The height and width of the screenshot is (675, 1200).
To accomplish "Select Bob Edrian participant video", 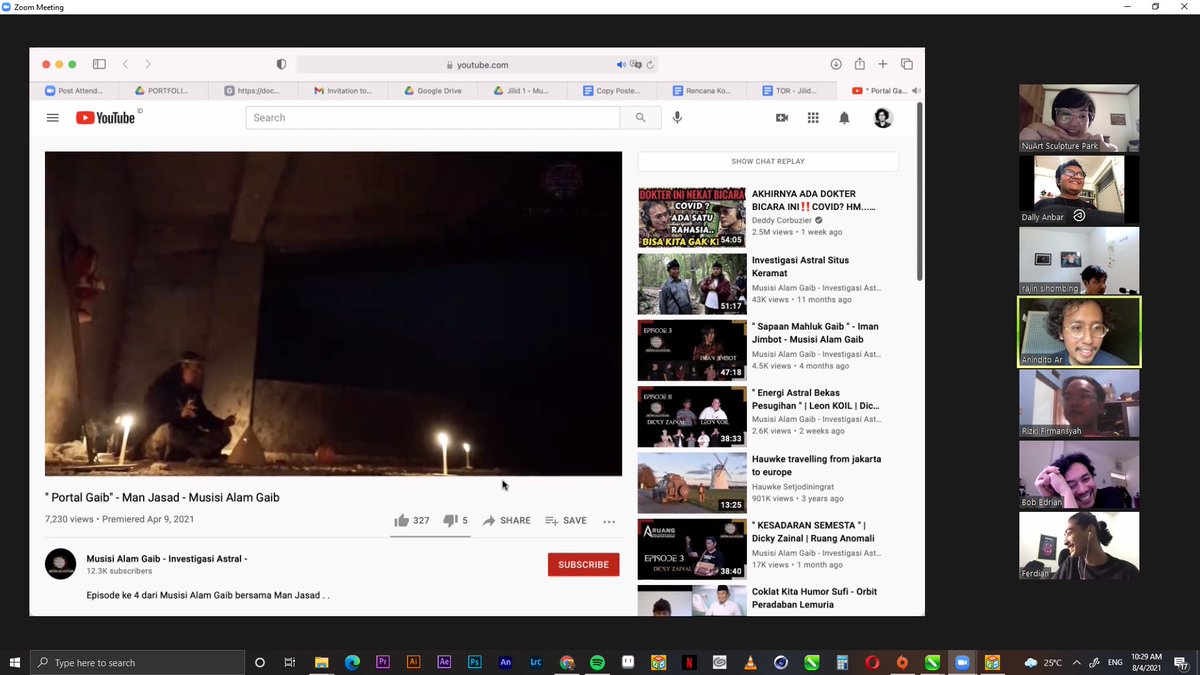I will [1079, 474].
